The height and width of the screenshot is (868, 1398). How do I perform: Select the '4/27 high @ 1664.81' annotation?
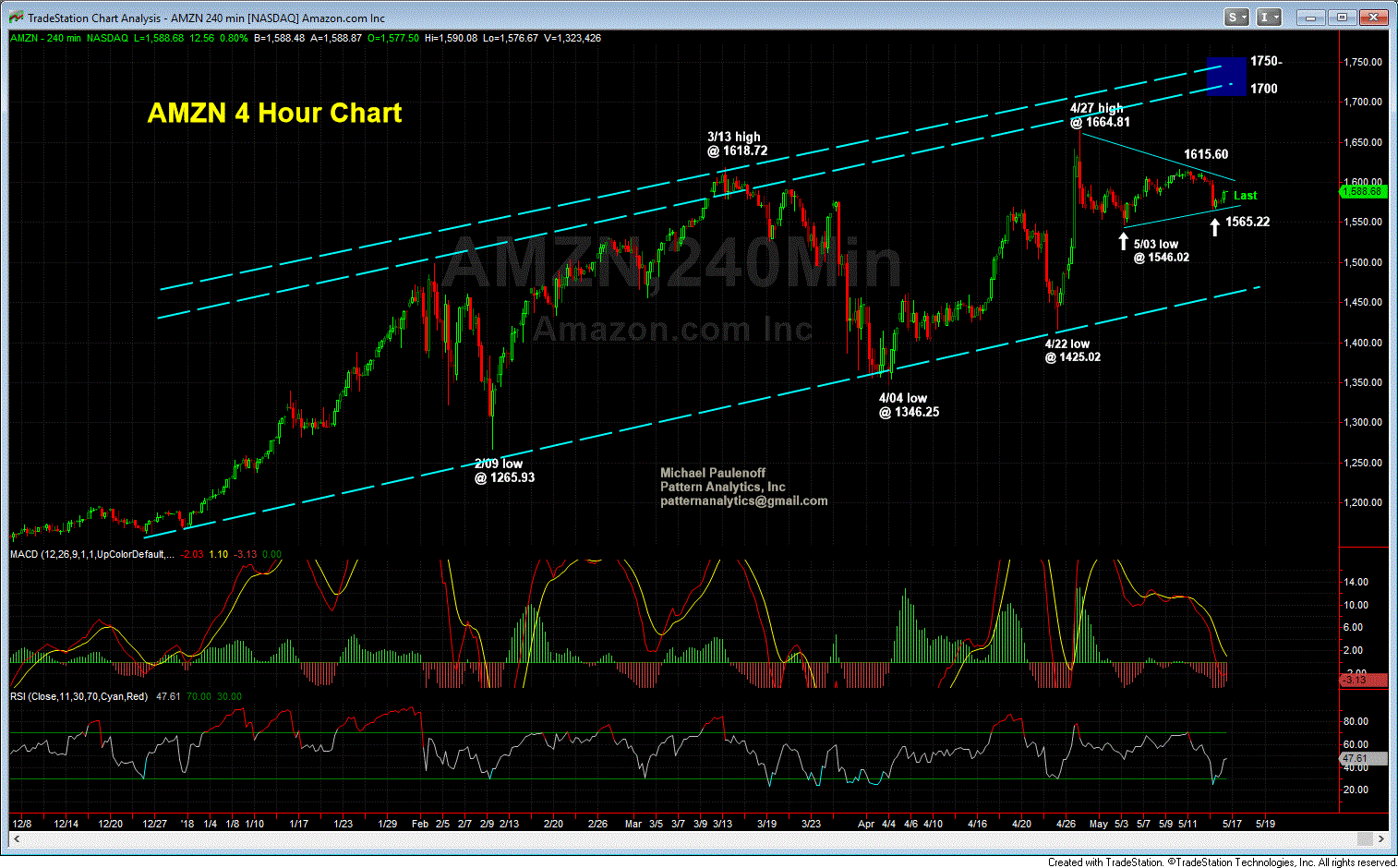click(1100, 115)
